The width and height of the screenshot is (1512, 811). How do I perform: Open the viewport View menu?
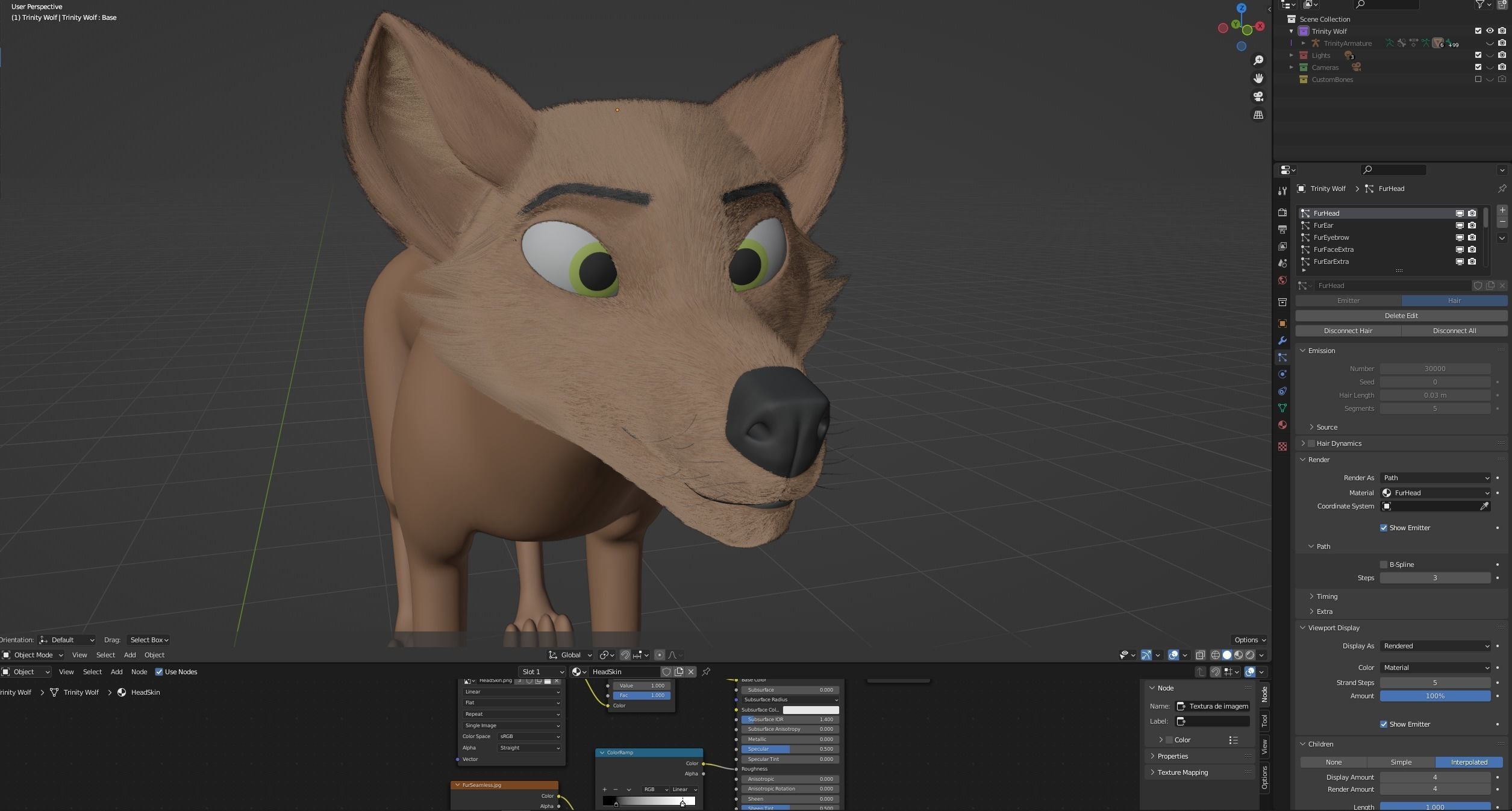tap(80, 655)
